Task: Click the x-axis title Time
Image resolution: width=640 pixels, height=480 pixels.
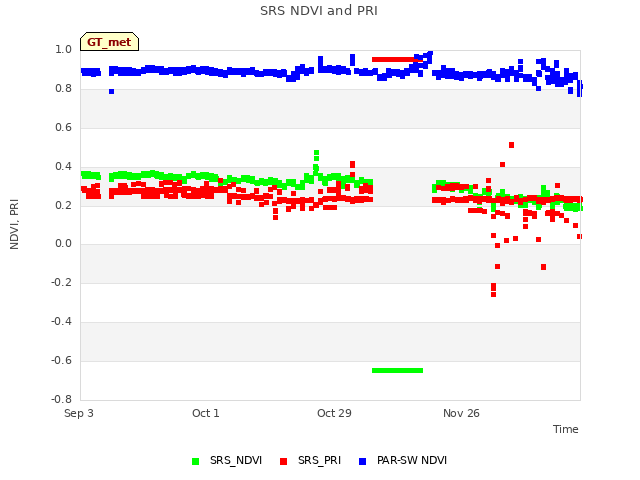Action: click(x=566, y=429)
